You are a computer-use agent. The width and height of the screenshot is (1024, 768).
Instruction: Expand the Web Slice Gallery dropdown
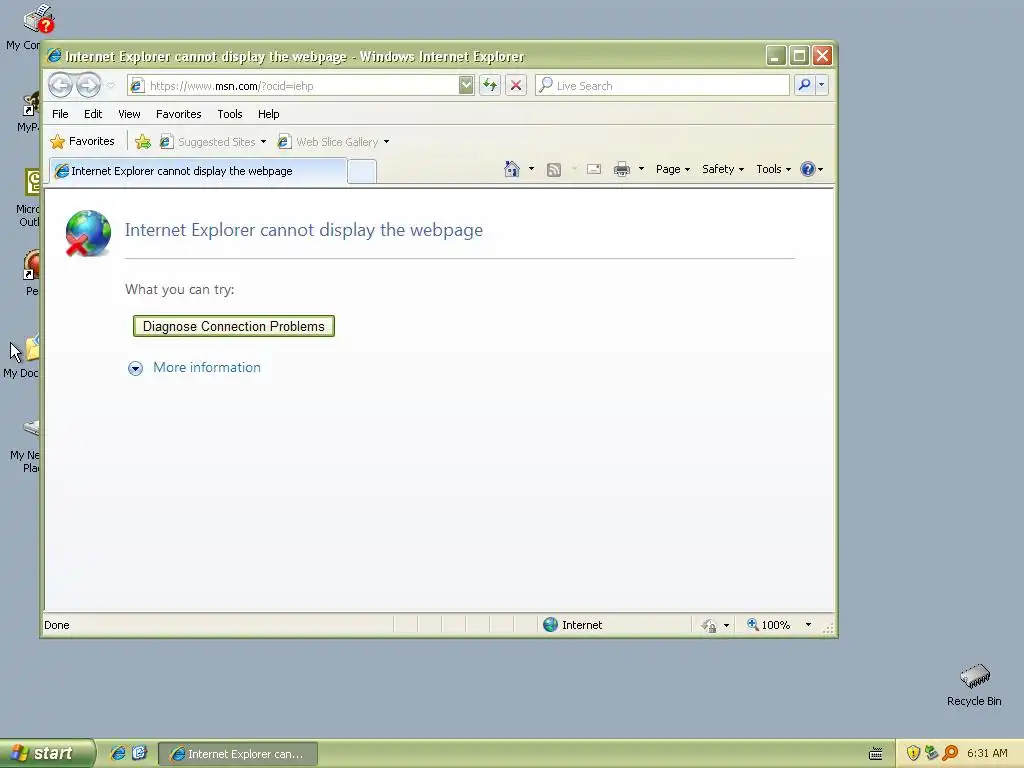[387, 142]
